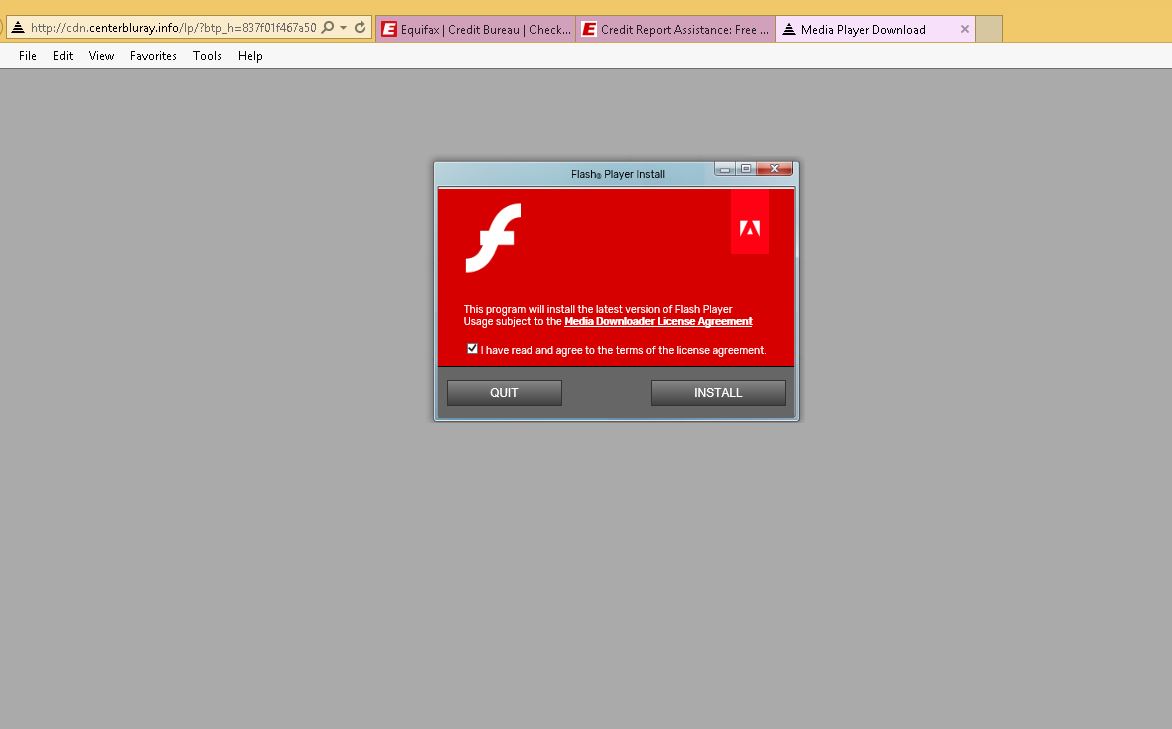This screenshot has height=729, width=1172.
Task: Click the Media Player Download tab favicon
Action: click(789, 29)
